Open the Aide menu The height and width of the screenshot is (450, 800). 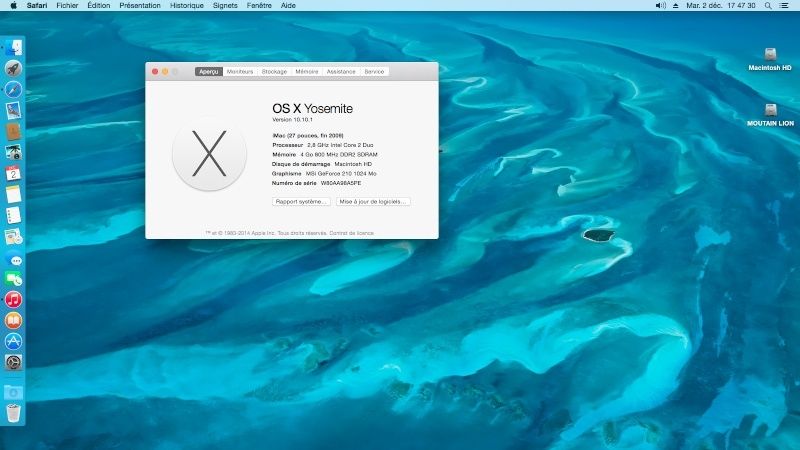click(x=288, y=5)
